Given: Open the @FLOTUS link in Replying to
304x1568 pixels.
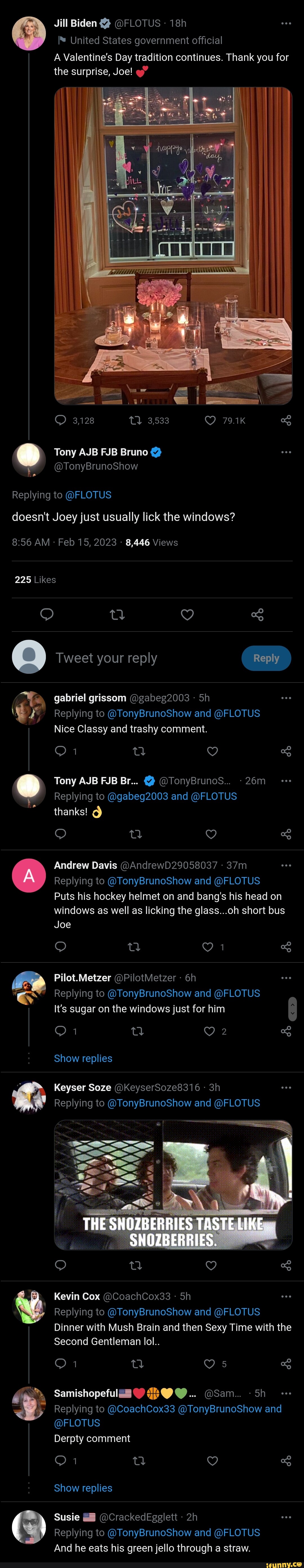Looking at the screenshot, I should point(88,495).
